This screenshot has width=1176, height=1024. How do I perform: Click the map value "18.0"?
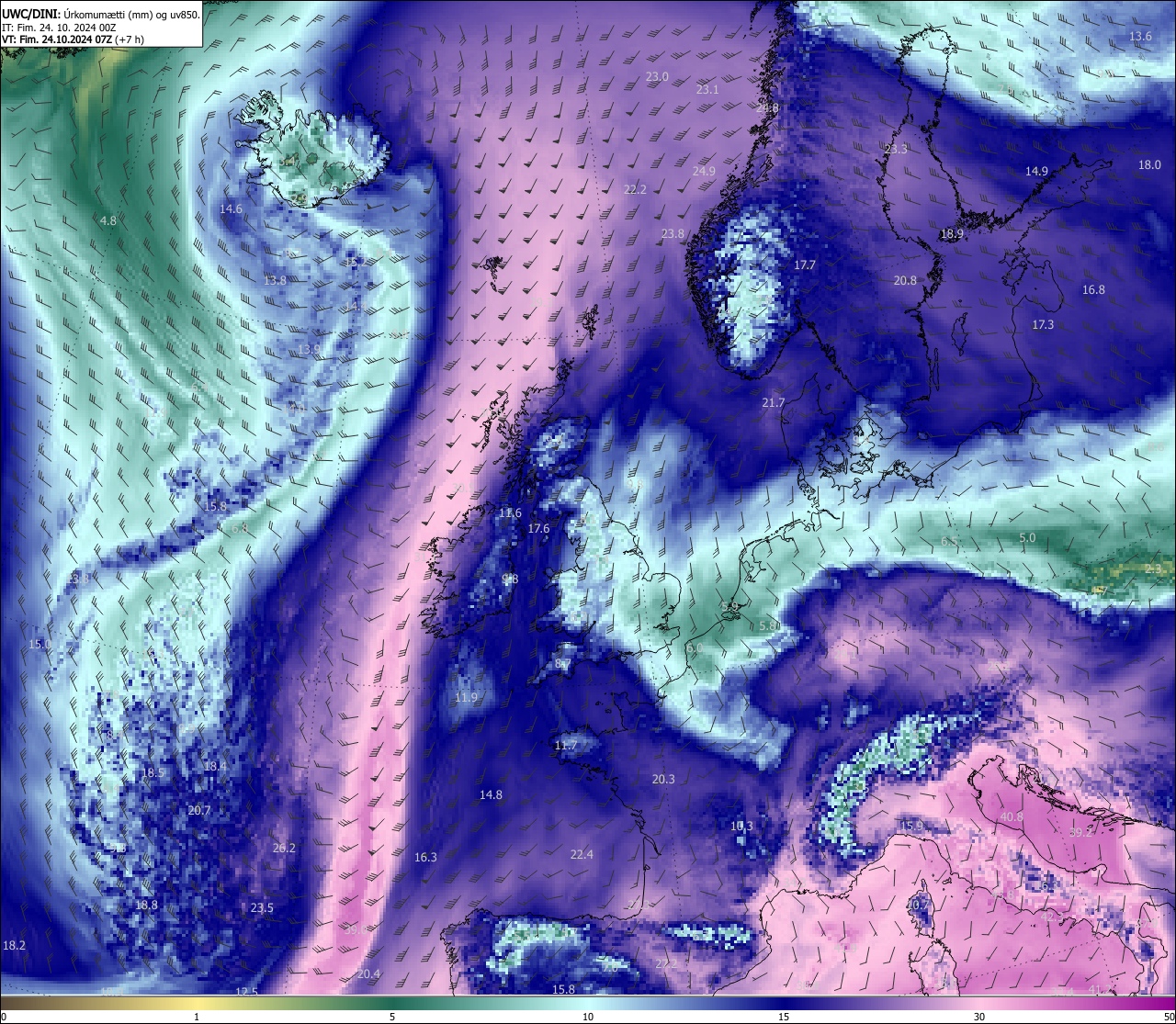tap(1149, 165)
